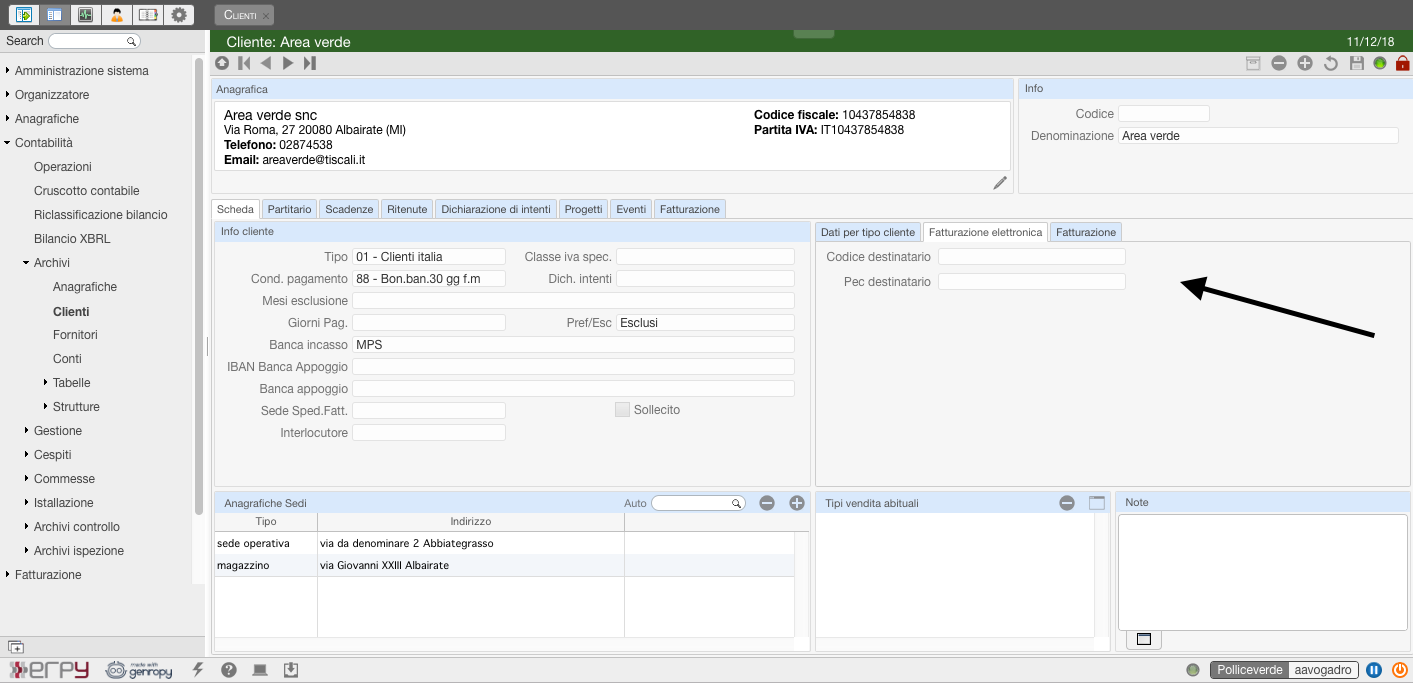Revert changes with circular arrow icon

(1331, 63)
